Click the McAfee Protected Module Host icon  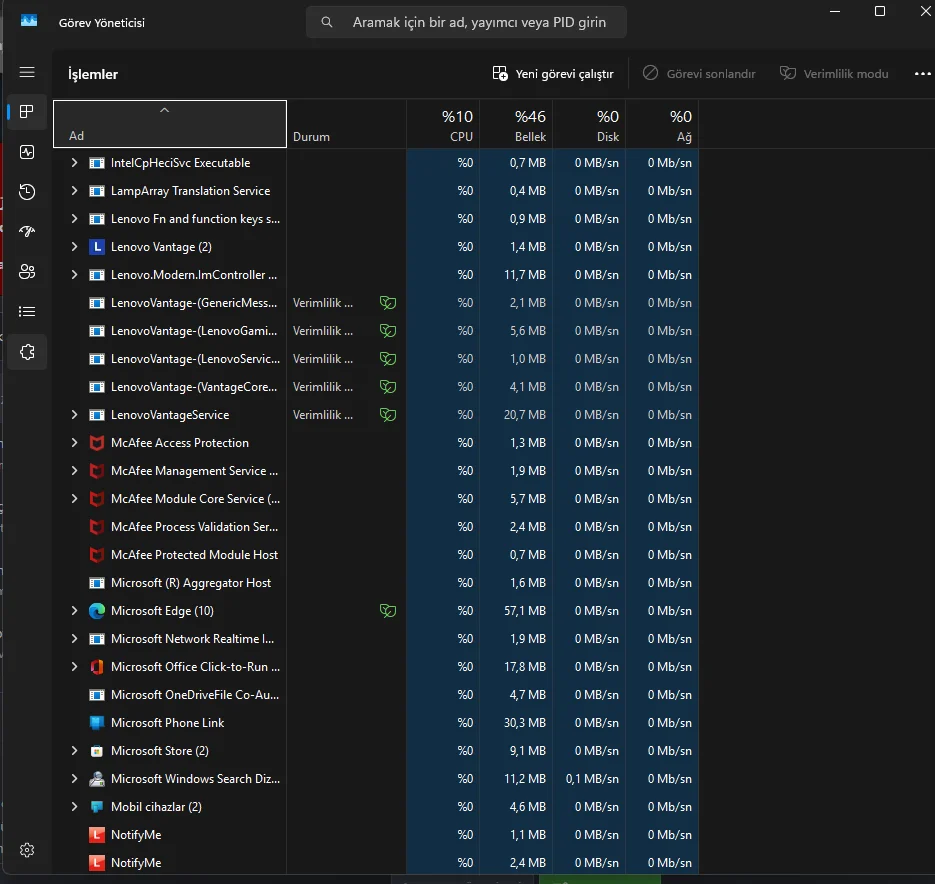pos(97,555)
